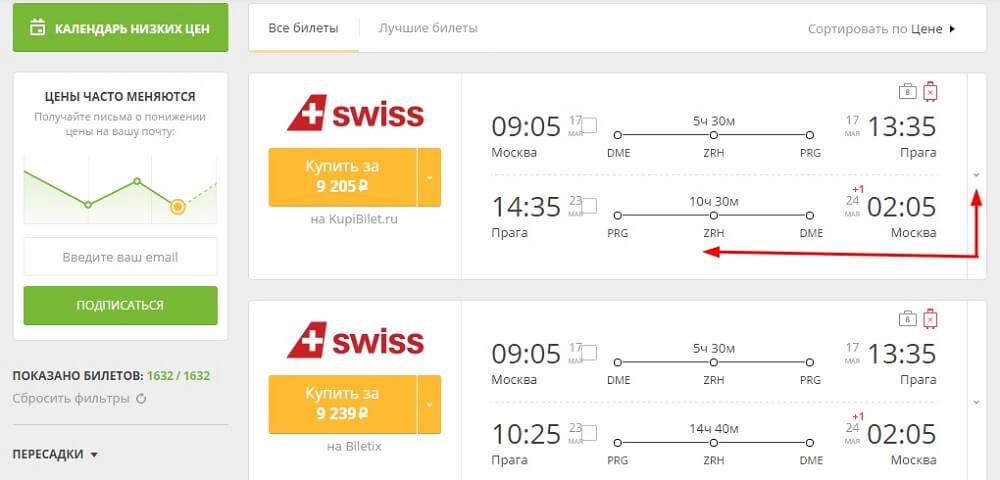Click the no-baggage red suitcase icon on the first ticket

click(x=930, y=92)
